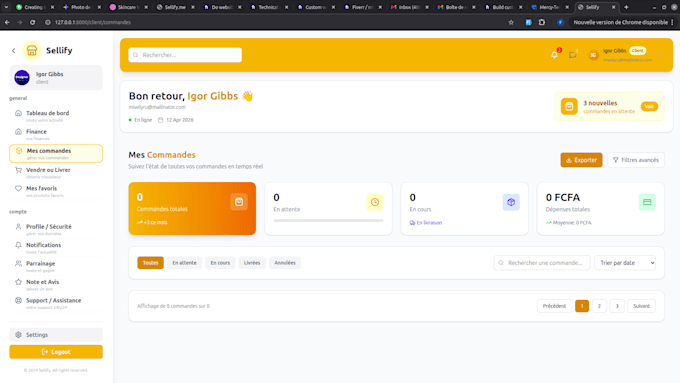Viewport: 680px width, 383px height.
Task: Click the Rechercher search field in header
Action: 185,55
